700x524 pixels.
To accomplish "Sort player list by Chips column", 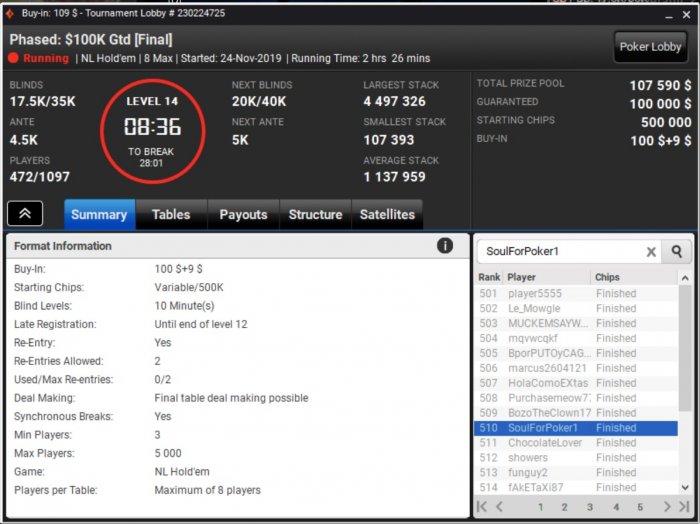I will tap(634, 277).
